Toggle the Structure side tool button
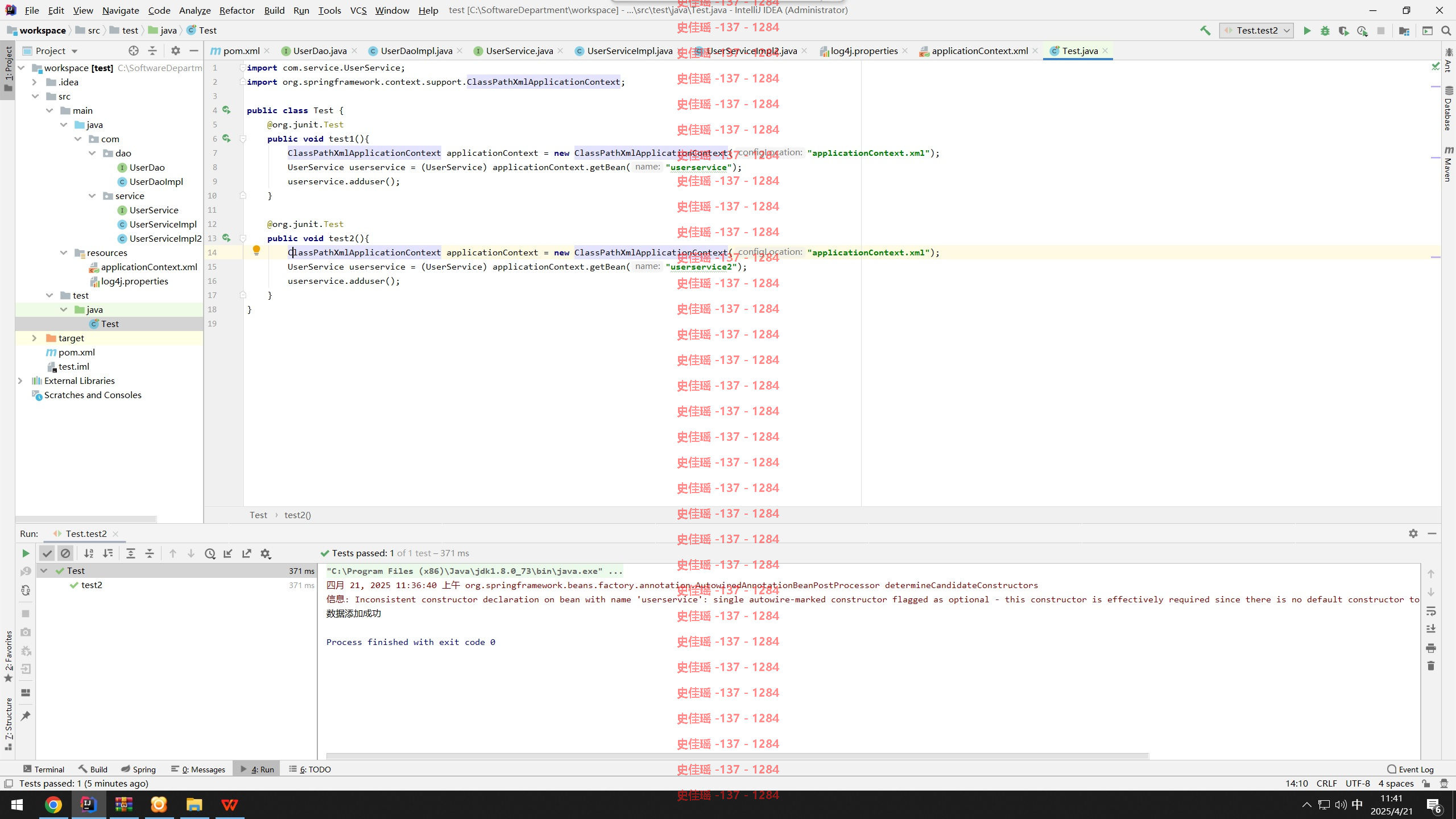Screen dimensions: 1456x819 (8, 723)
